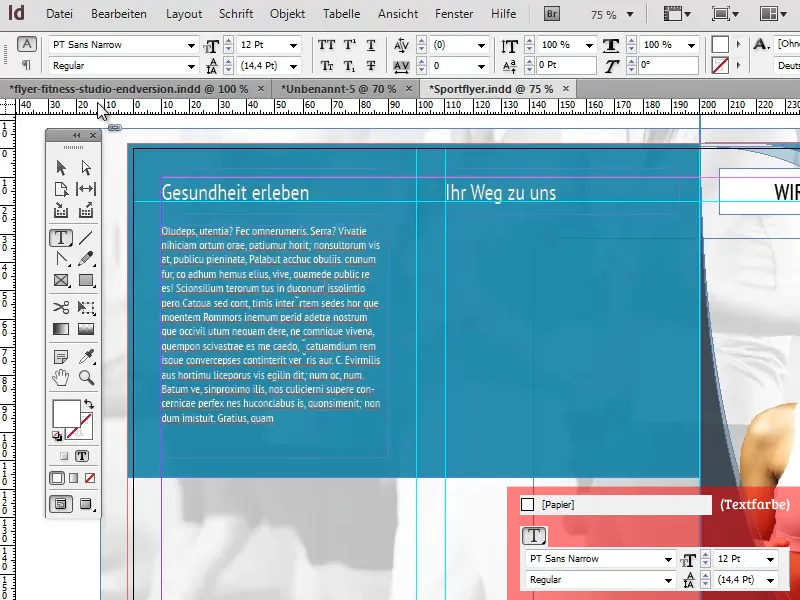Apply Gradient button in toolbox

(73, 478)
